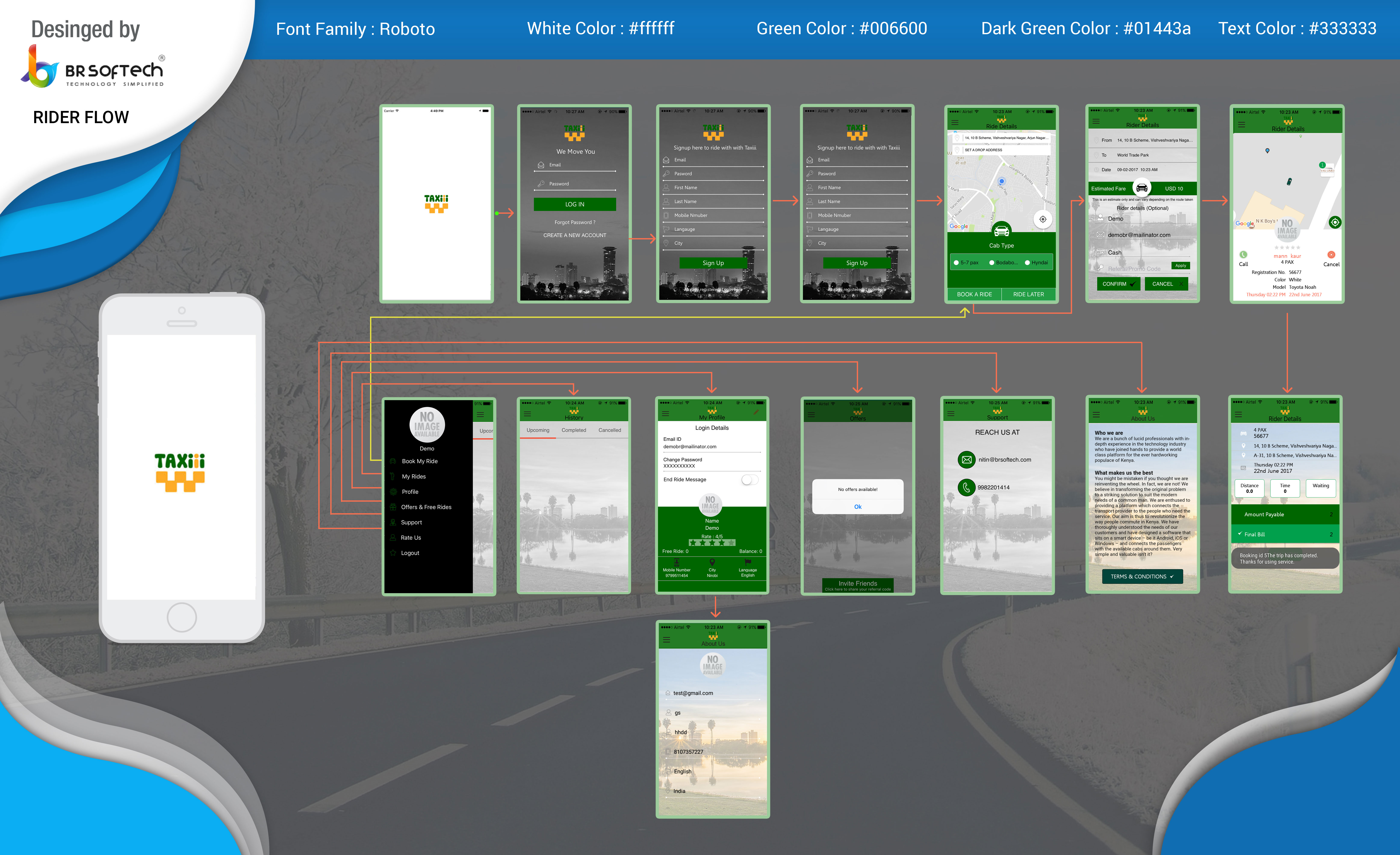Tap the green Call icon on driver screen
The width and height of the screenshot is (1400, 855).
[1243, 255]
